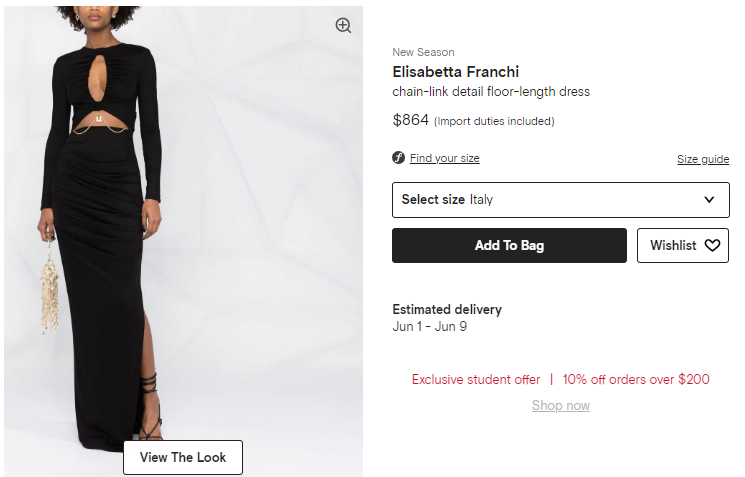Open the Find your size link
The height and width of the screenshot is (477, 745).
point(444,158)
